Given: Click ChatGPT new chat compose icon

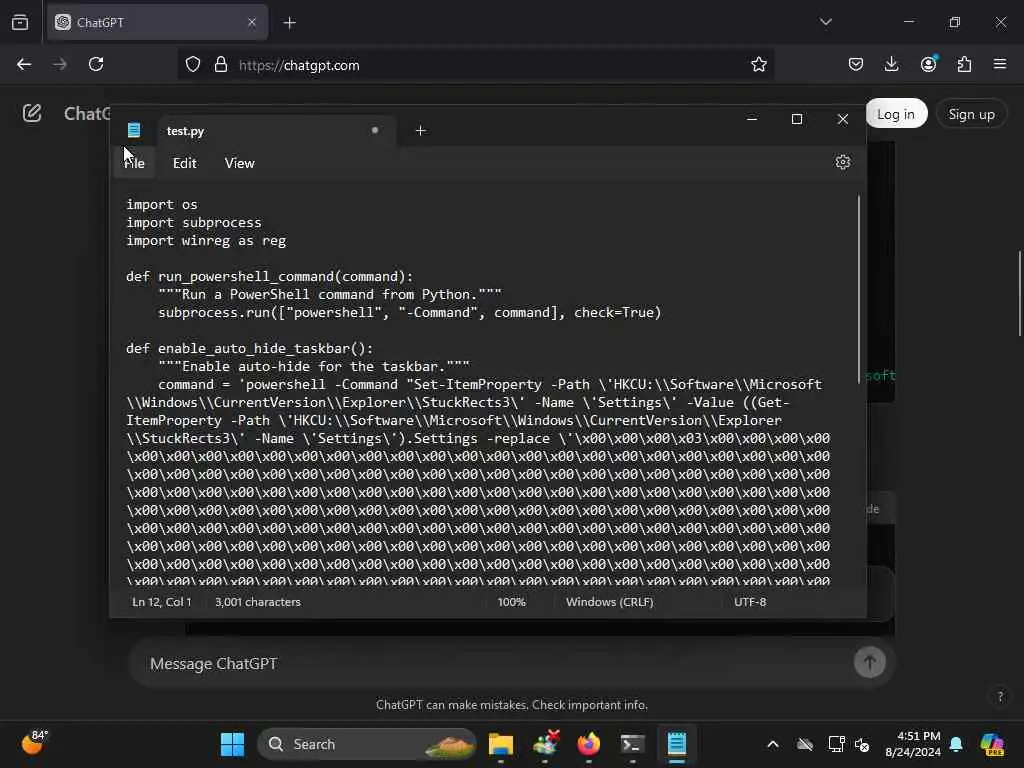Looking at the screenshot, I should point(32,113).
